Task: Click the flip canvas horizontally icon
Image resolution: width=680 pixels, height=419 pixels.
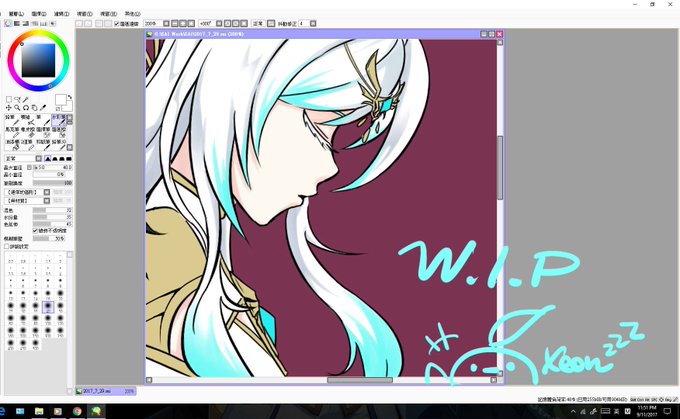Action: [271, 23]
